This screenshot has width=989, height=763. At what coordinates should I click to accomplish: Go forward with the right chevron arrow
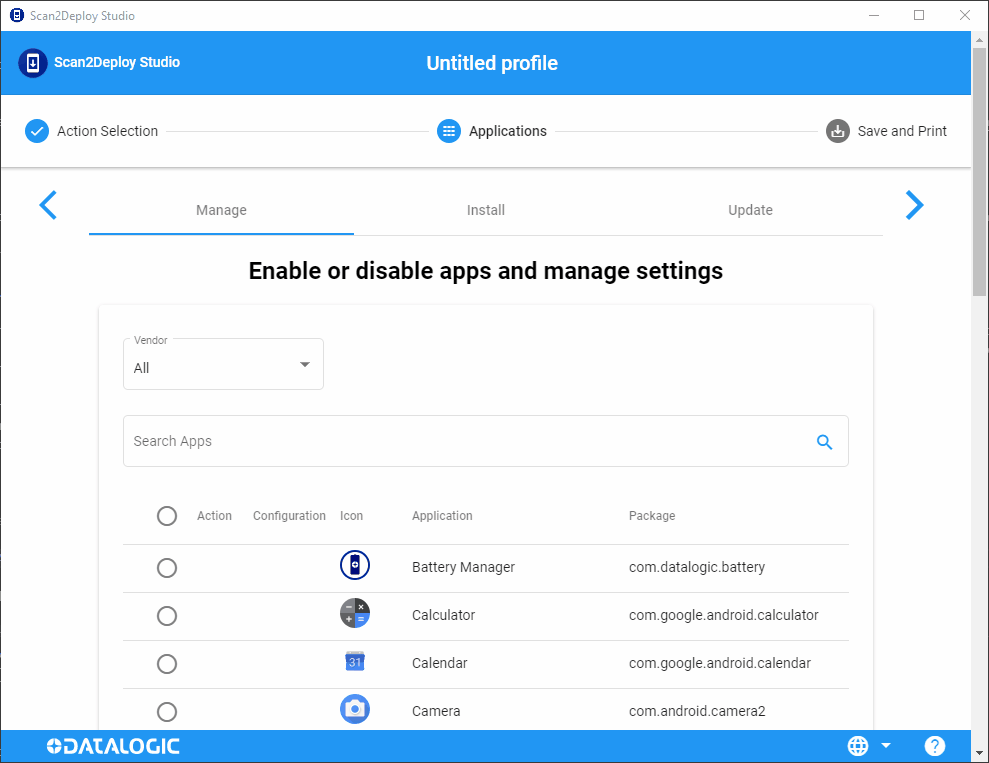point(915,205)
